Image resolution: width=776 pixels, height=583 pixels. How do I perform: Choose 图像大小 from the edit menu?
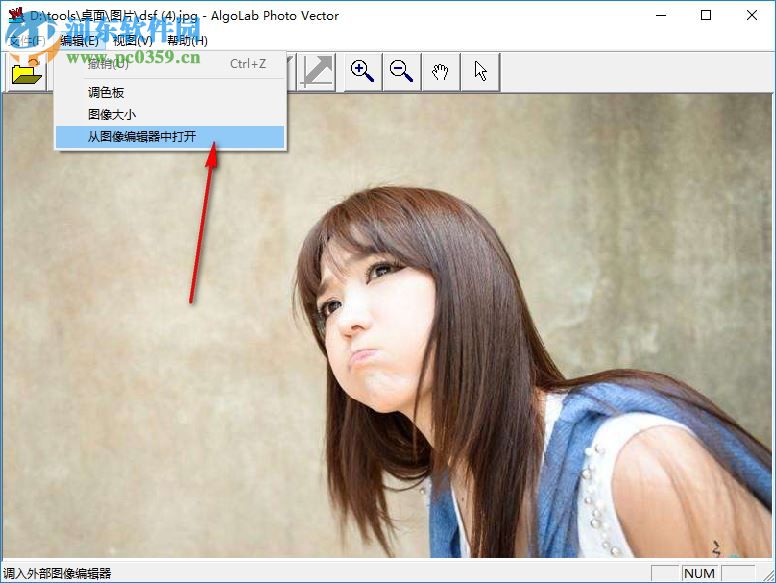tap(170, 114)
